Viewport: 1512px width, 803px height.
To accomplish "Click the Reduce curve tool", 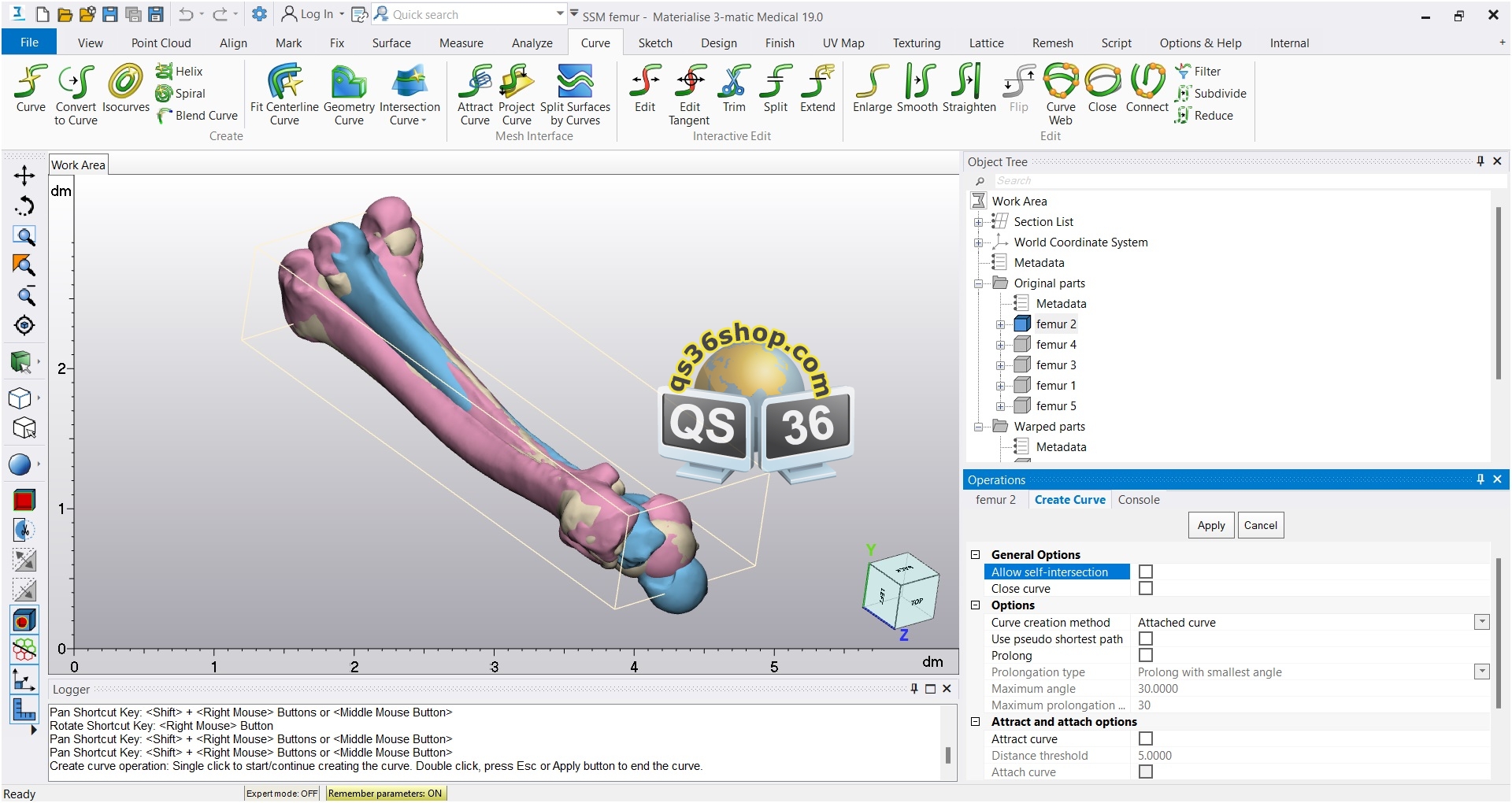I will [x=1204, y=115].
